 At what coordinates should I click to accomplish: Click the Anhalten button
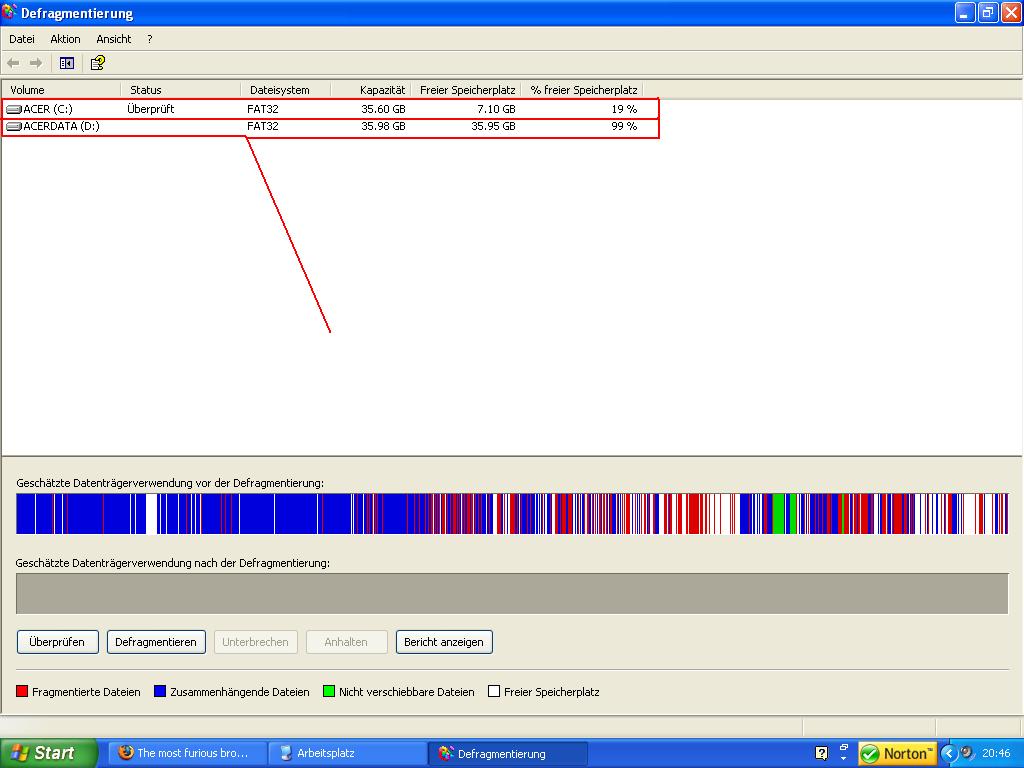point(346,642)
